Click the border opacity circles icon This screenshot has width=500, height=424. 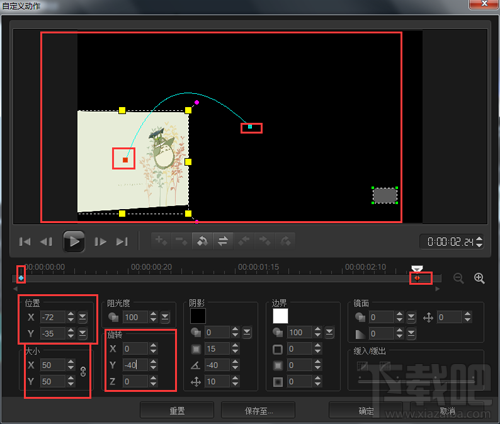click(x=278, y=332)
